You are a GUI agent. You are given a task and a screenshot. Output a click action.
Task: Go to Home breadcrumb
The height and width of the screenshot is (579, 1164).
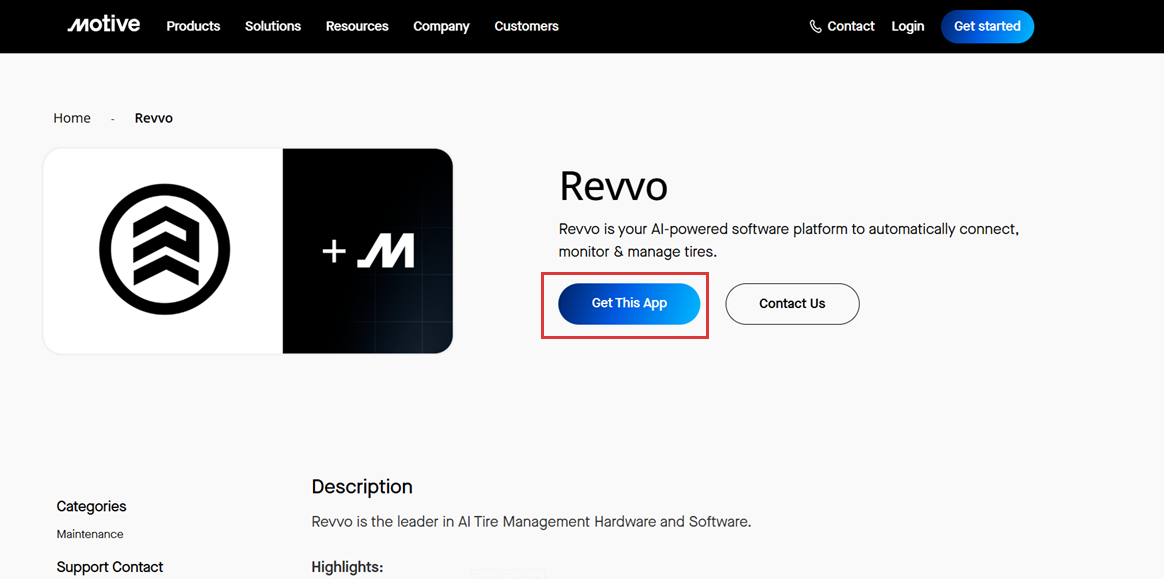(72, 118)
